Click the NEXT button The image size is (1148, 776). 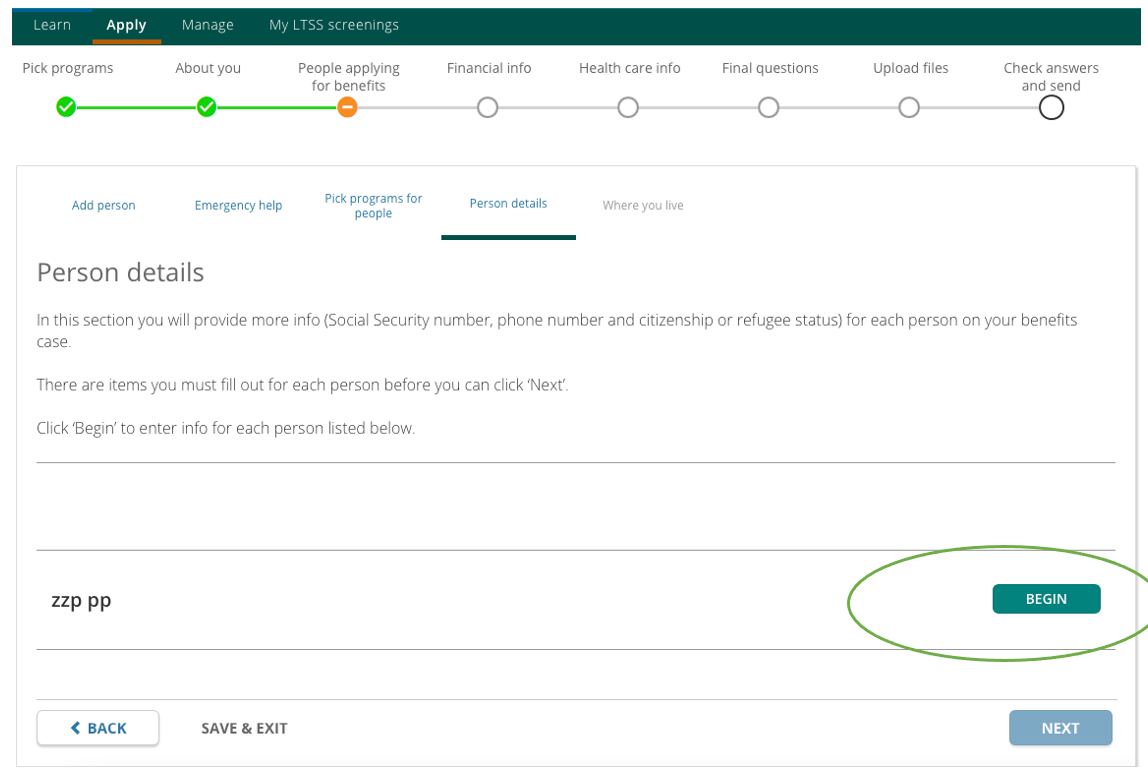[1060, 728]
